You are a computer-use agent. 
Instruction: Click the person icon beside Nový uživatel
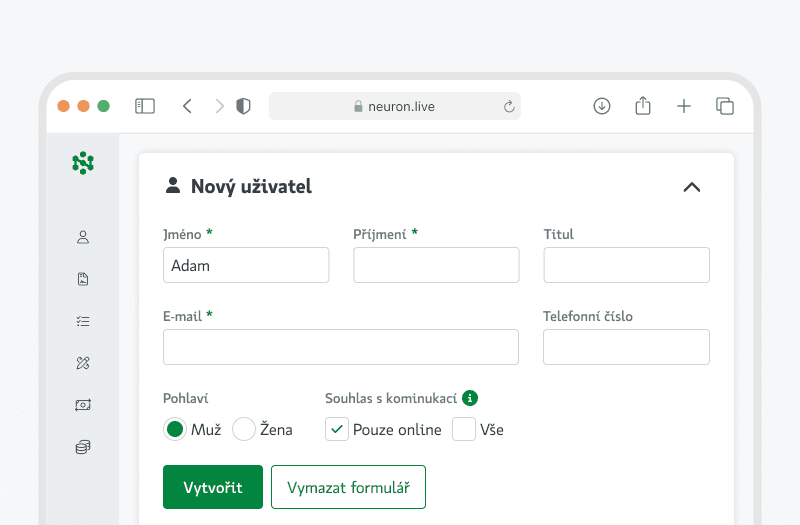[x=173, y=185]
